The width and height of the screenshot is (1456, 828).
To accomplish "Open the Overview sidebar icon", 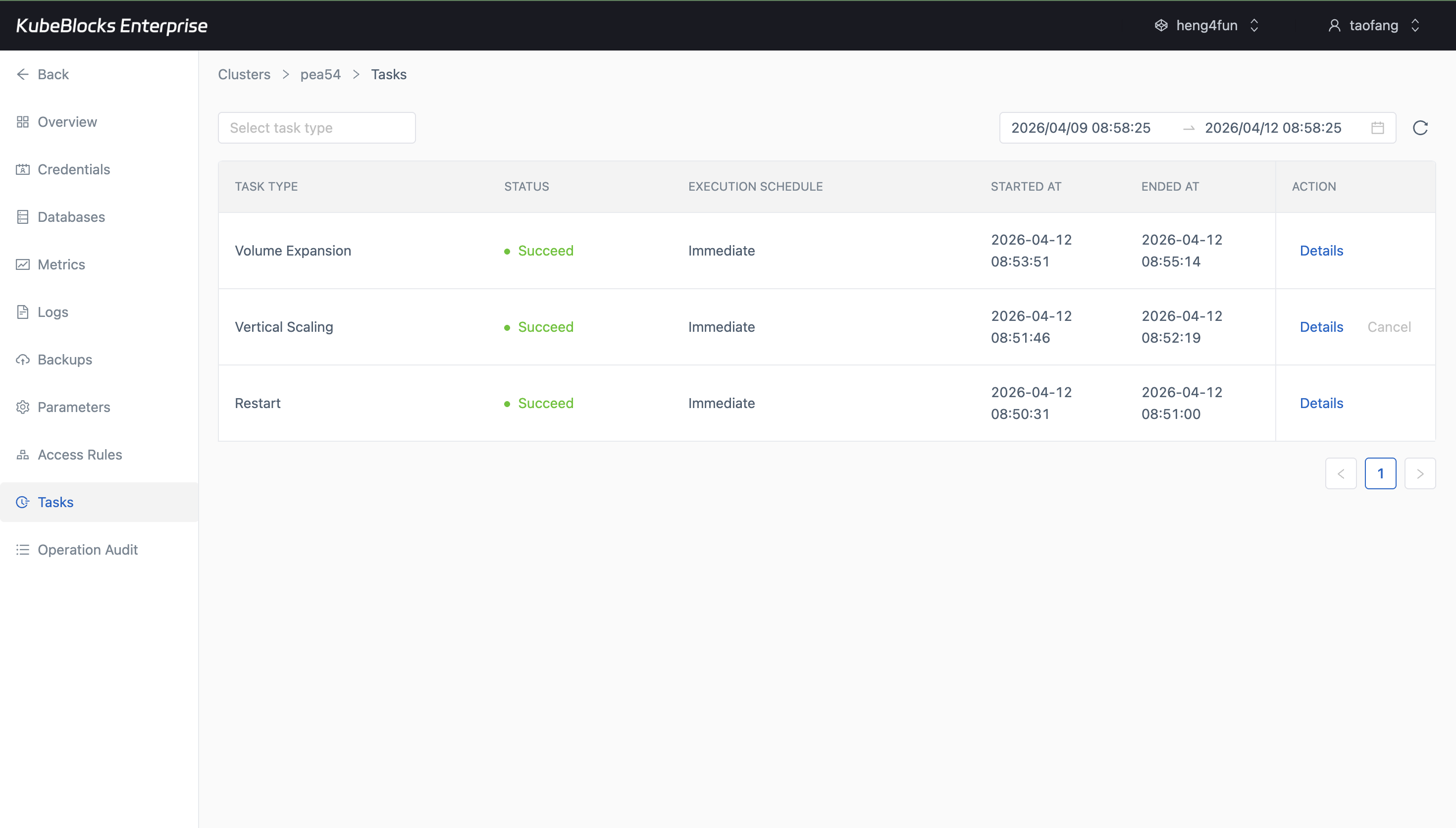I will point(23,122).
